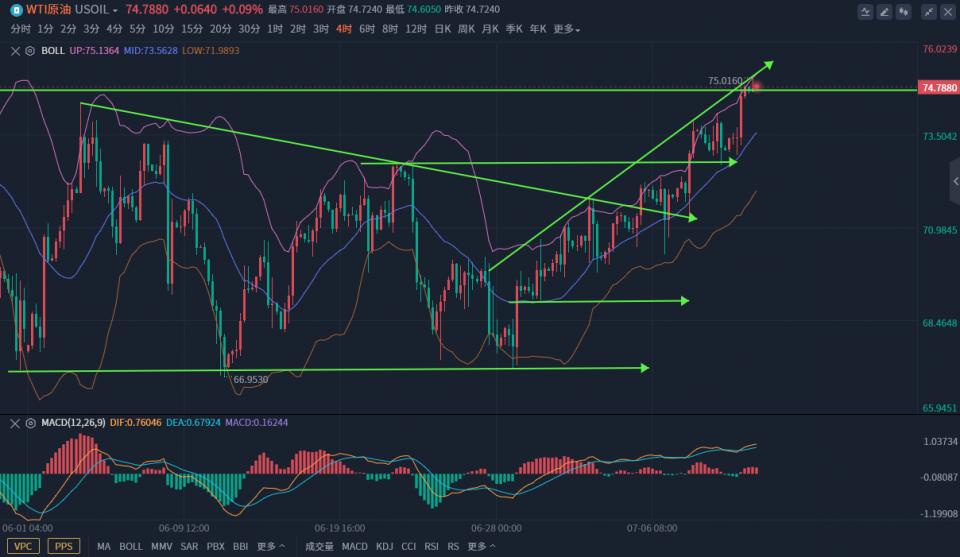Click the 66.9530 low price label
Image resolution: width=960 pixels, height=557 pixels.
coord(250,379)
